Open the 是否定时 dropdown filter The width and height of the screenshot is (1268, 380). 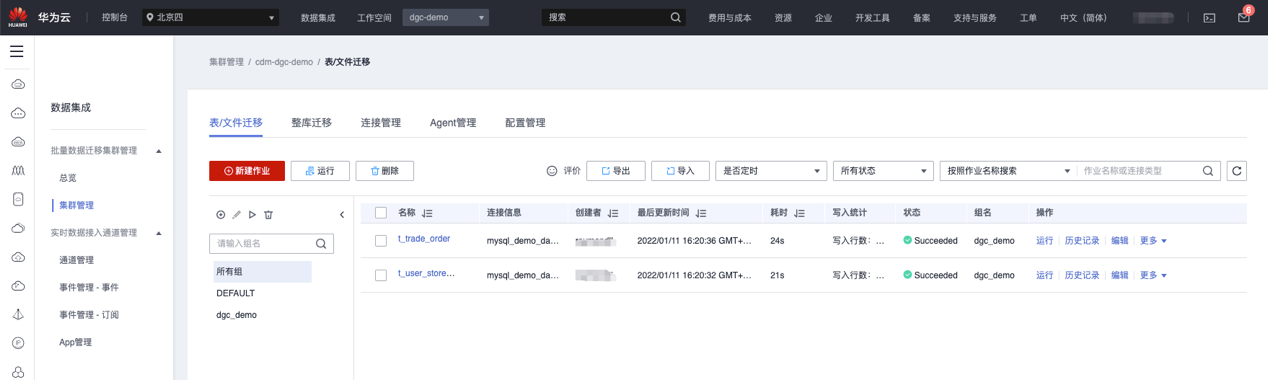coord(771,171)
